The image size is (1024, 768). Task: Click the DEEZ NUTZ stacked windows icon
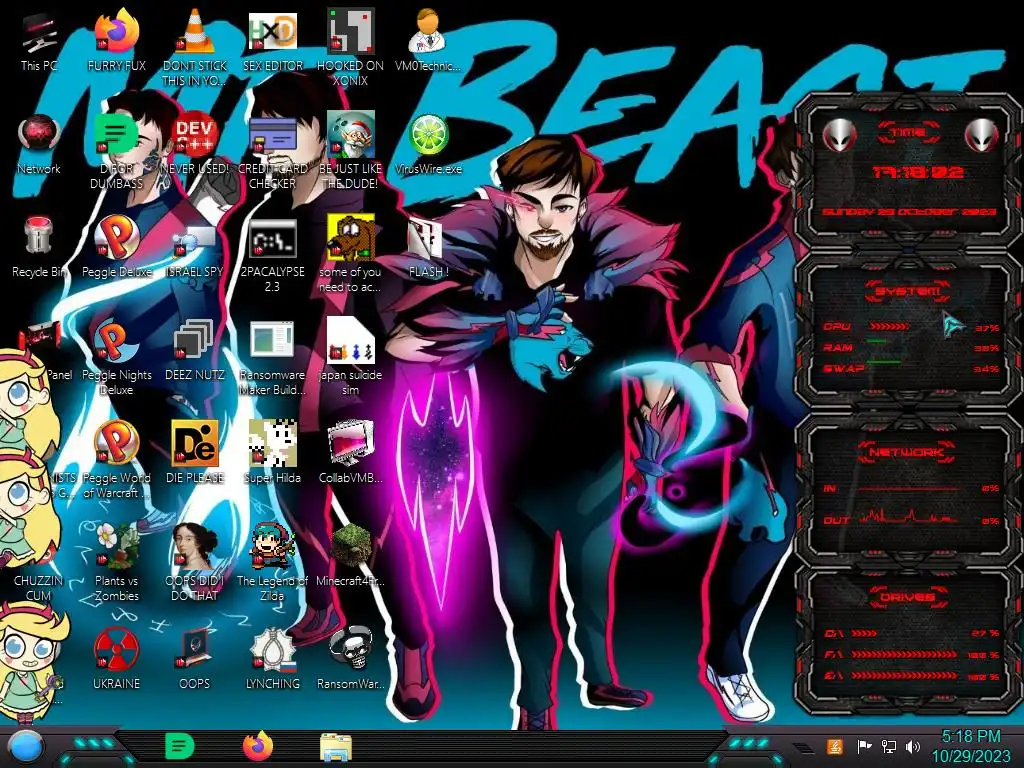(194, 351)
